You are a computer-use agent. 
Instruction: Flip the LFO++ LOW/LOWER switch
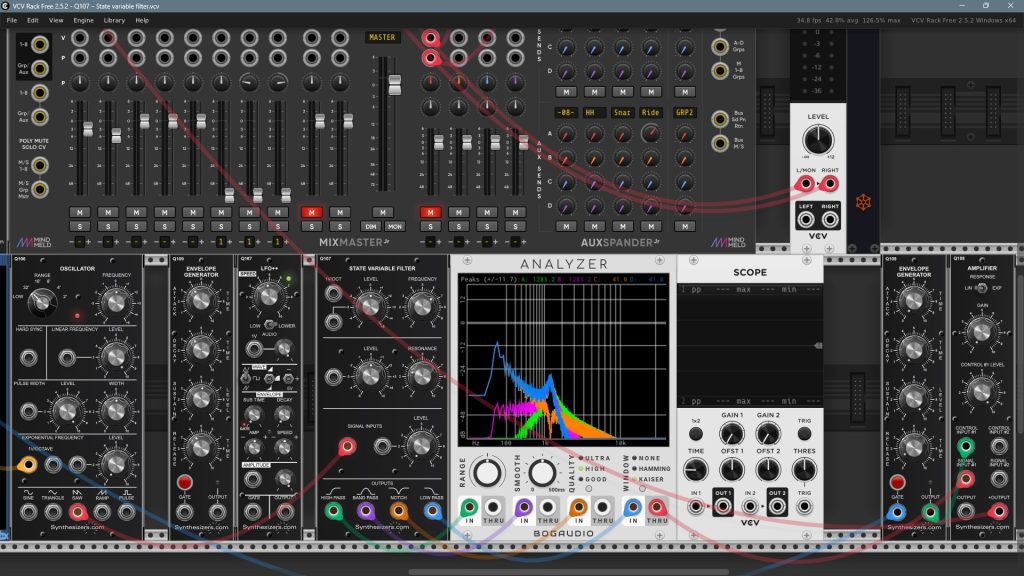click(x=270, y=325)
